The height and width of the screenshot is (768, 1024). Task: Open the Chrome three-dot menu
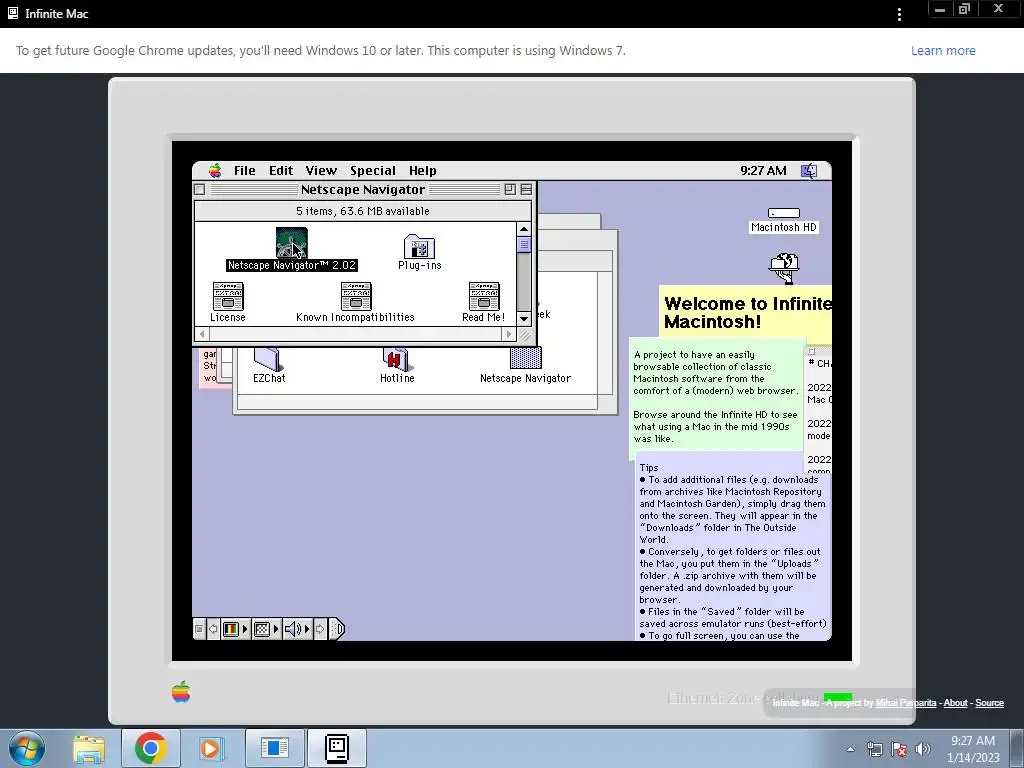pyautogui.click(x=899, y=14)
